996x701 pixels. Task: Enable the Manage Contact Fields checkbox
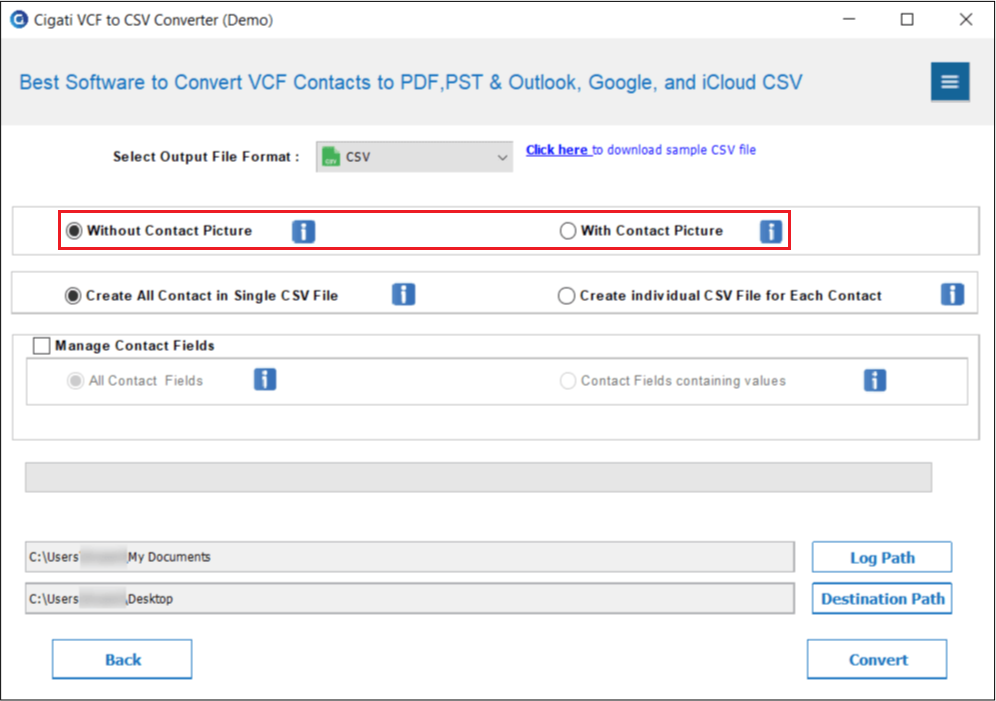point(41,345)
